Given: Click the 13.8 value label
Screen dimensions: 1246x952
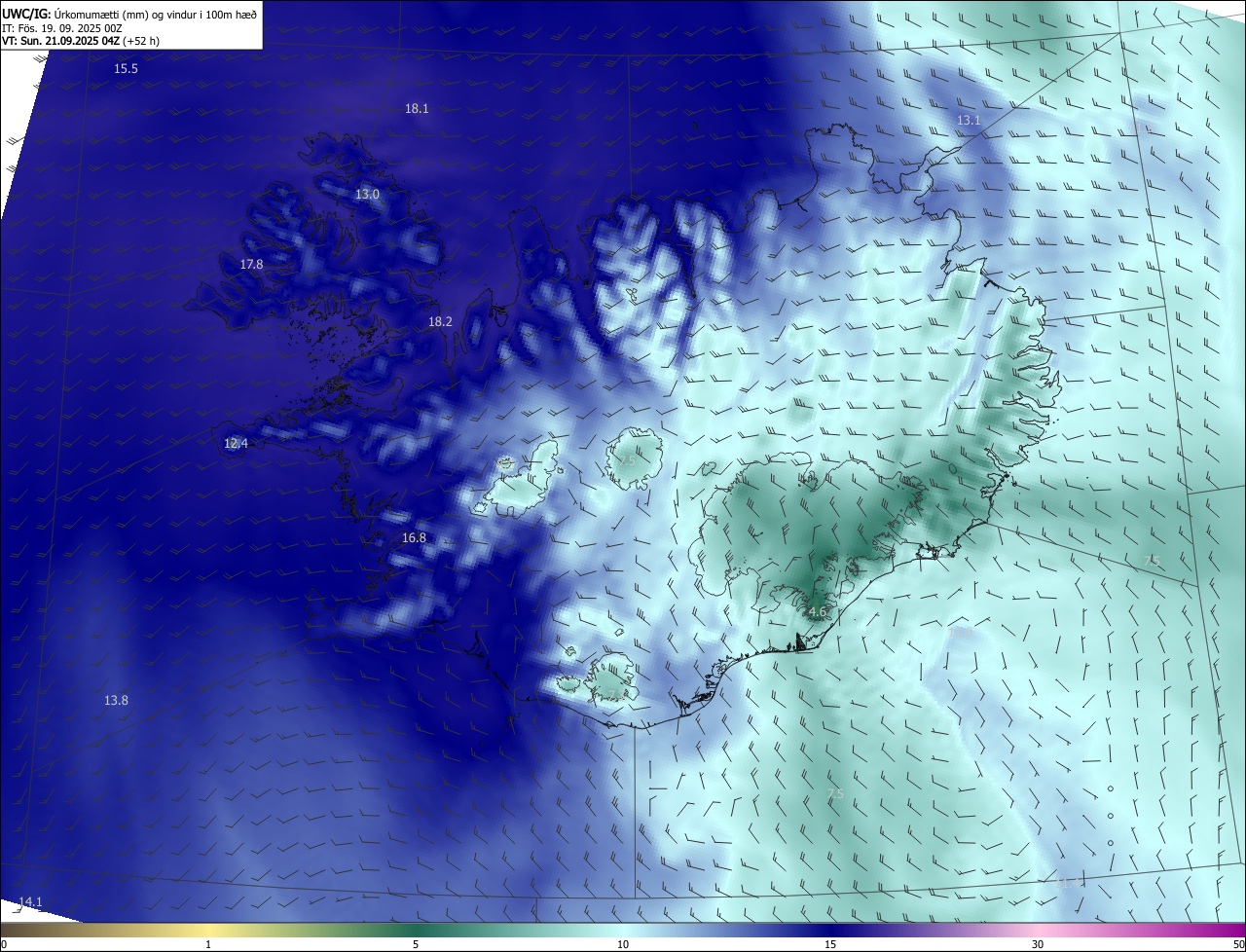Looking at the screenshot, I should pyautogui.click(x=116, y=700).
